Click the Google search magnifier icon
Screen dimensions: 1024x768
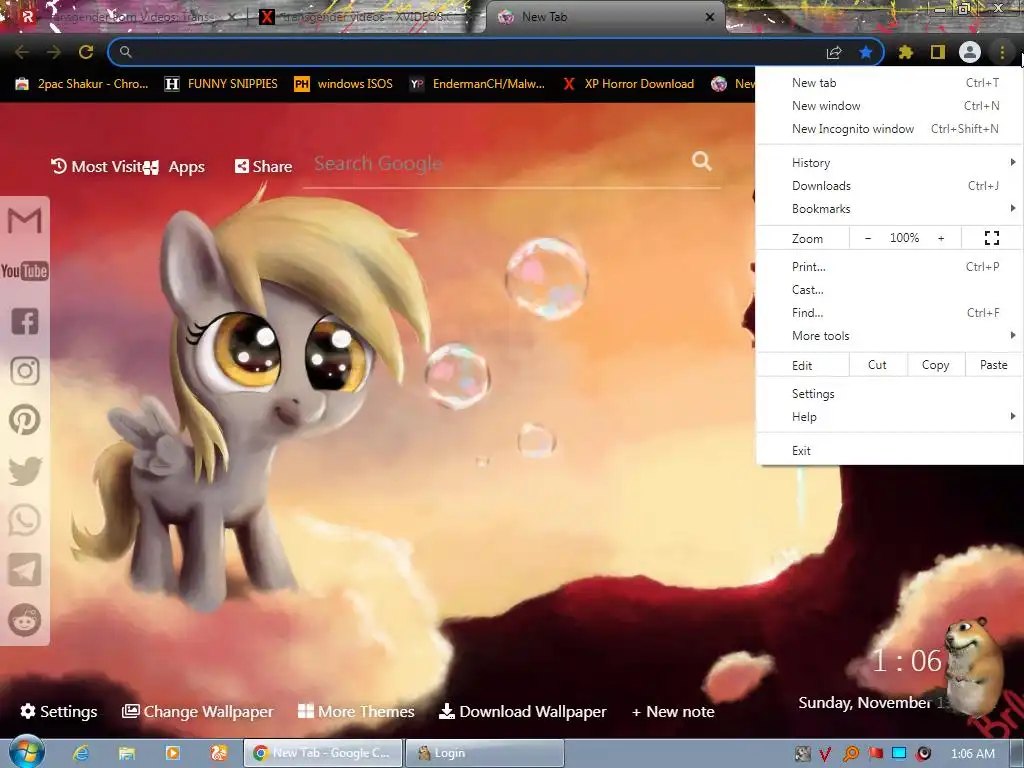coord(701,161)
